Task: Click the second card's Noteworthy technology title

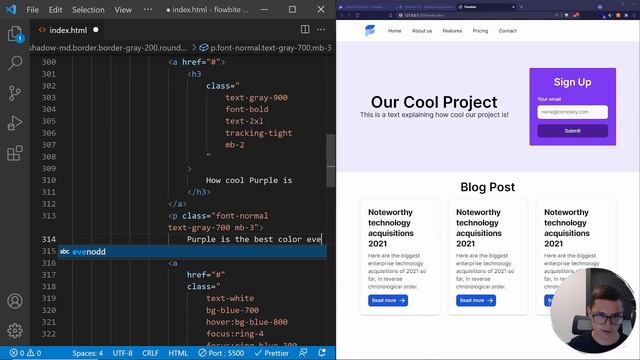Action: coord(479,228)
